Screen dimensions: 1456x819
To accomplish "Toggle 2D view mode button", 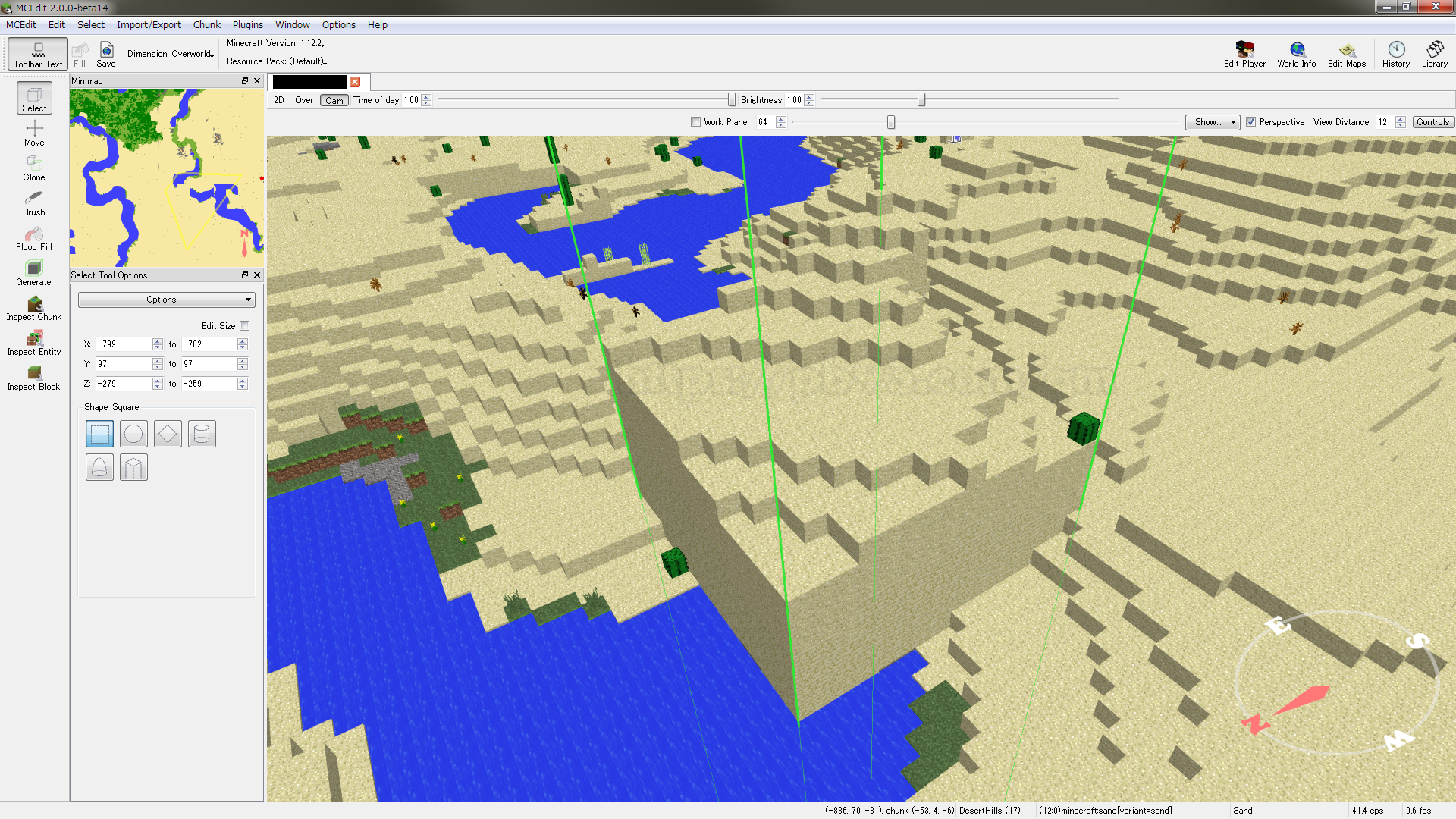I will tap(280, 99).
